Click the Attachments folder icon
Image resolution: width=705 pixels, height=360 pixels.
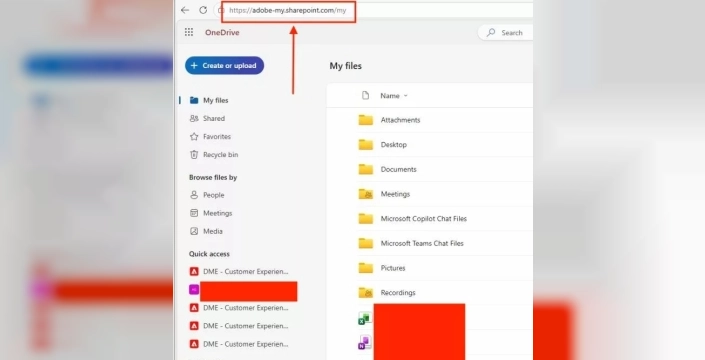pos(366,120)
